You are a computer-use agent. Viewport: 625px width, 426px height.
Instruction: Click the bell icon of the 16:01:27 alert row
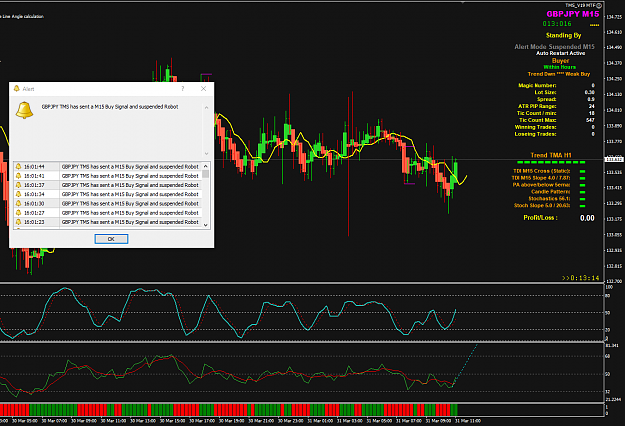pyautogui.click(x=18, y=213)
